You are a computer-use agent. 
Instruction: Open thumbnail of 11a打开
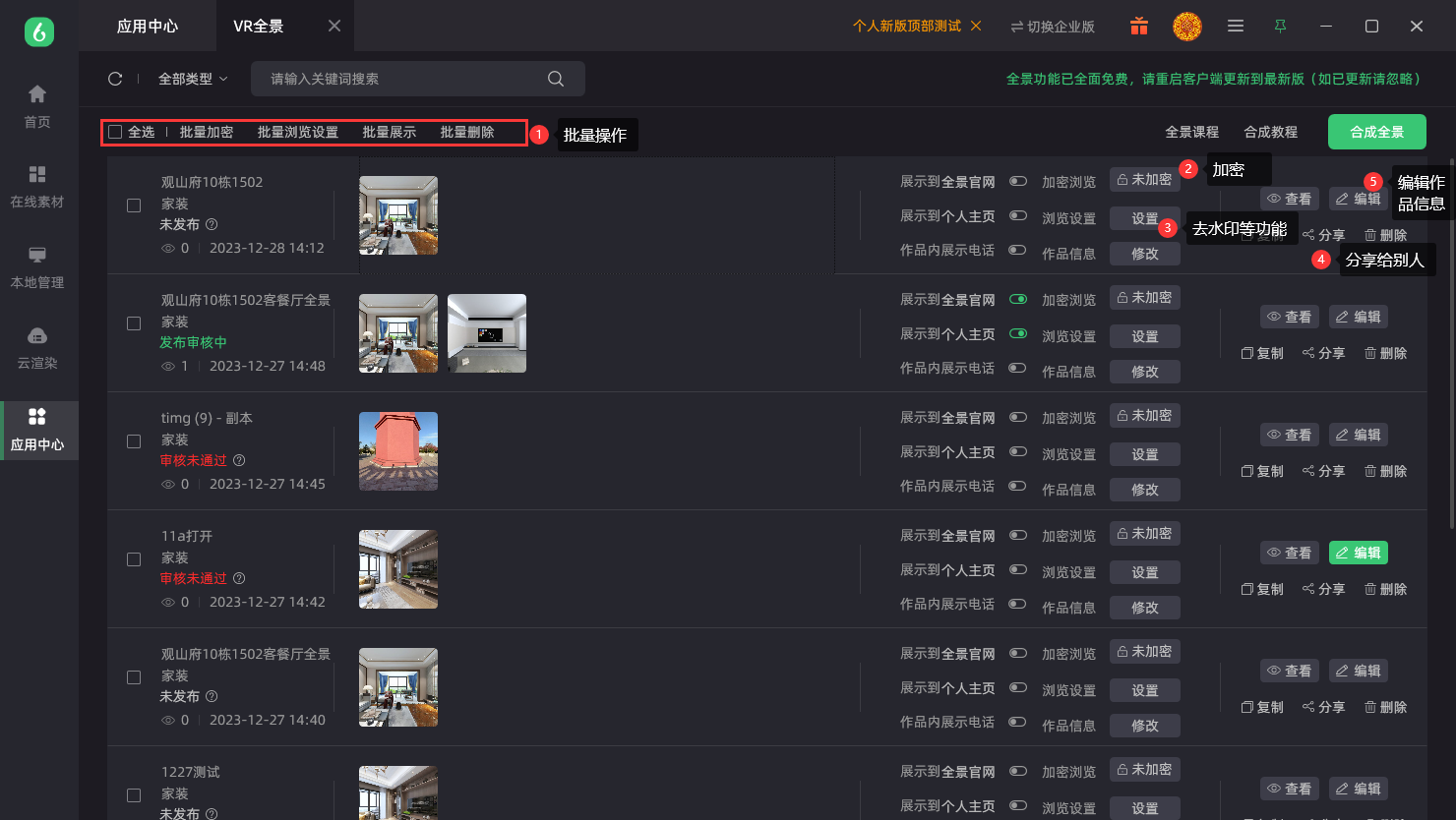point(398,569)
